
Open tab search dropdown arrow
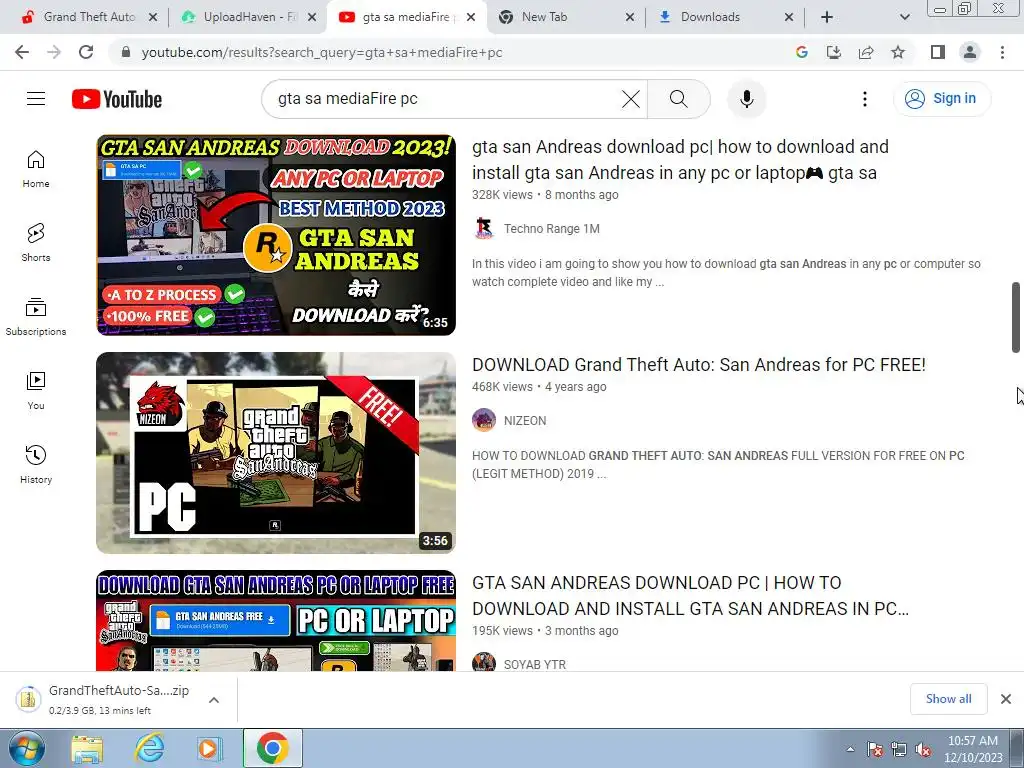(x=904, y=17)
